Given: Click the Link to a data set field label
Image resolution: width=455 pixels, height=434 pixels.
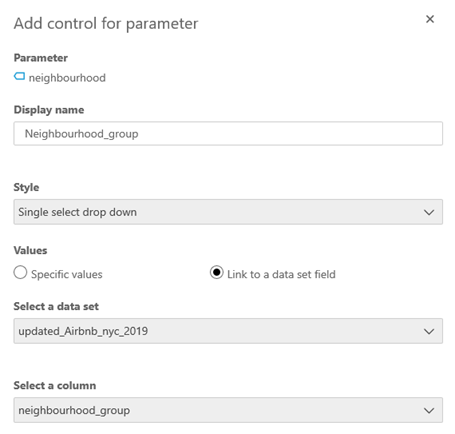Looking at the screenshot, I should pos(281,274).
